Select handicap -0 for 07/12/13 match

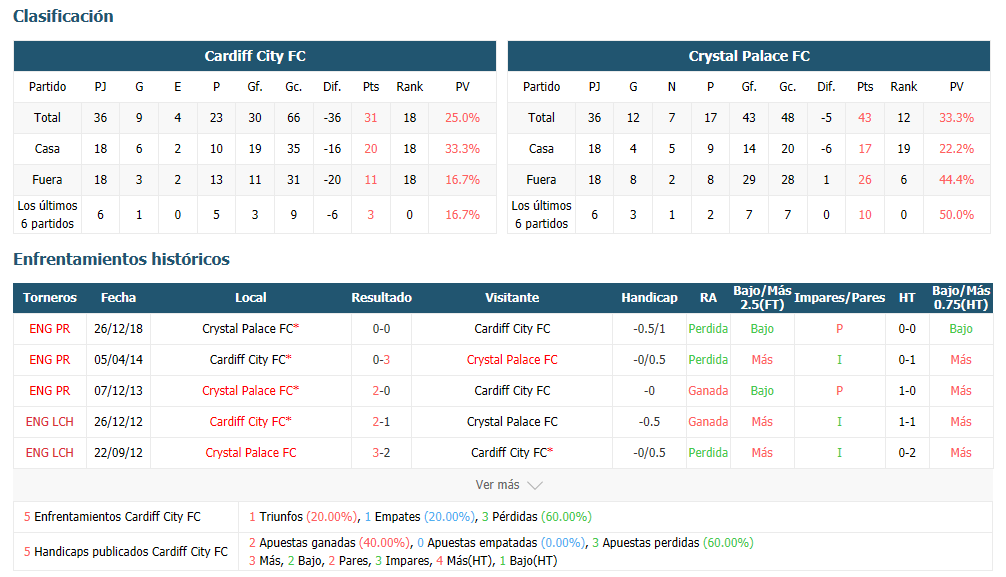649,390
